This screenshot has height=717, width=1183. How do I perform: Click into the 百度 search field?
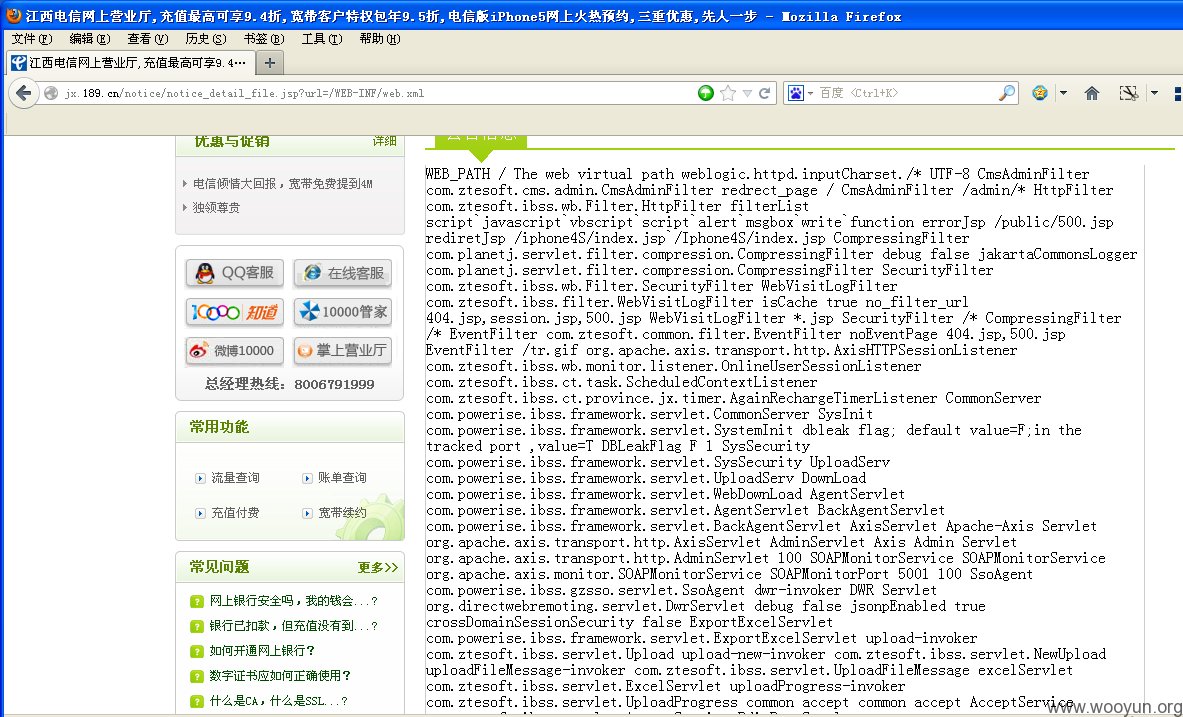click(905, 93)
